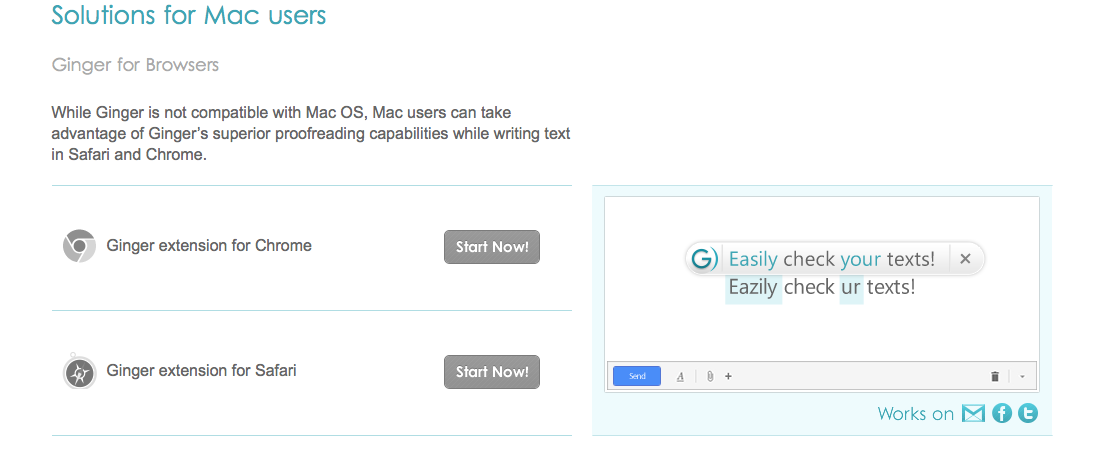Viewport: 1107px width, 457px height.
Task: Click the plus icon in the compose toolbar
Action: (728, 377)
